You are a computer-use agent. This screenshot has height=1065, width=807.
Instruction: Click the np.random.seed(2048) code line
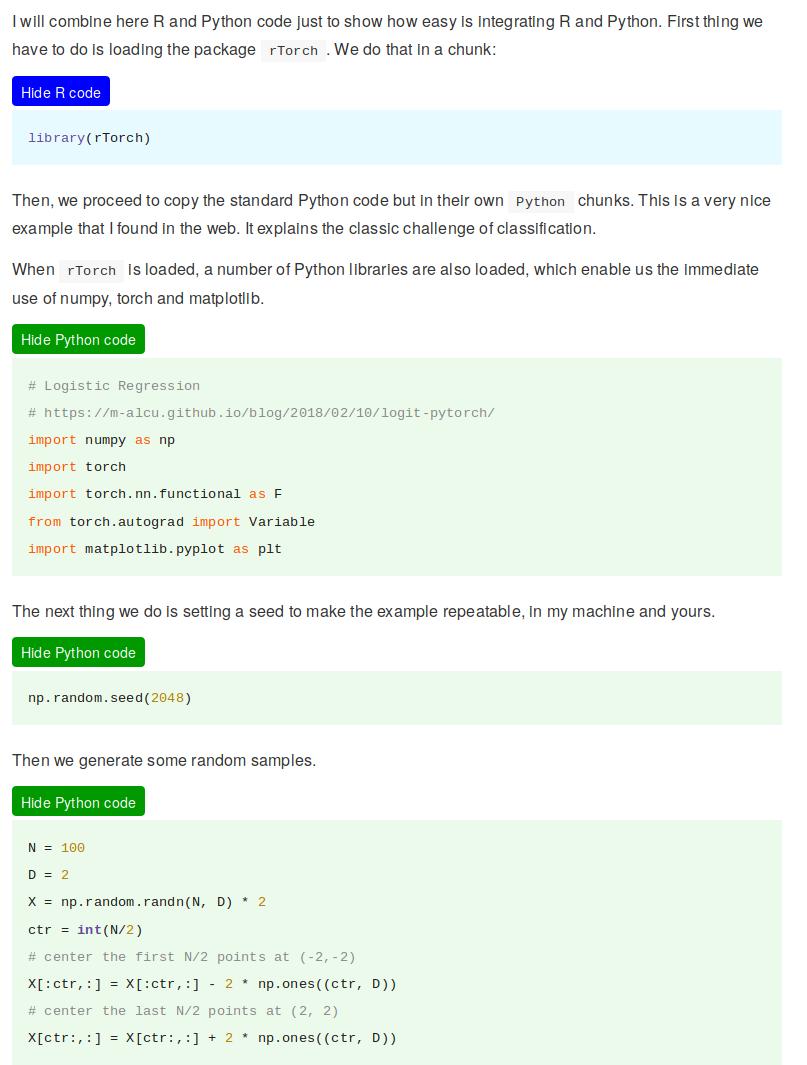(x=109, y=698)
